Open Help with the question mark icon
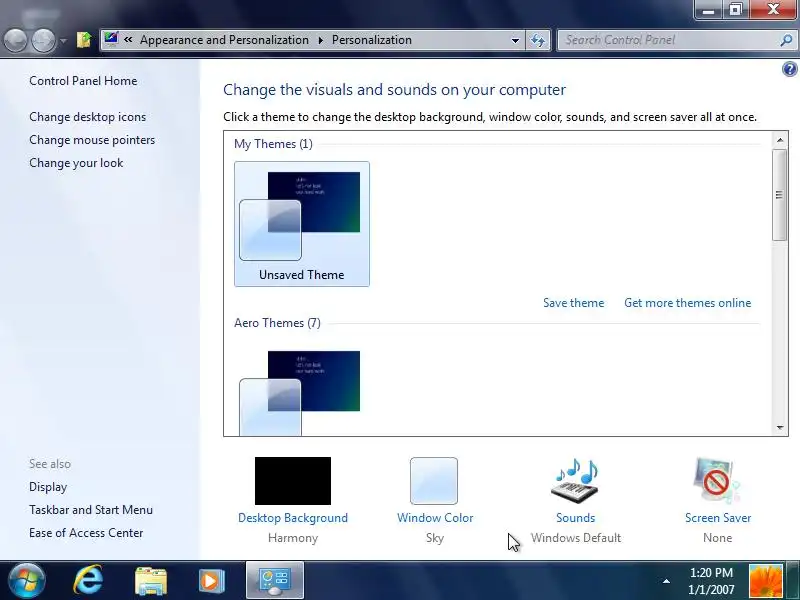This screenshot has height=600, width=800. (x=789, y=69)
